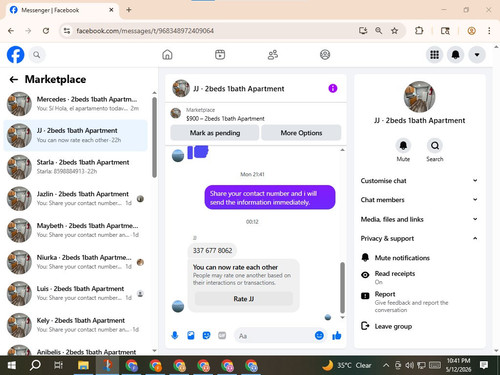
Task: Expand Customise chat section
Action: (x=419, y=181)
